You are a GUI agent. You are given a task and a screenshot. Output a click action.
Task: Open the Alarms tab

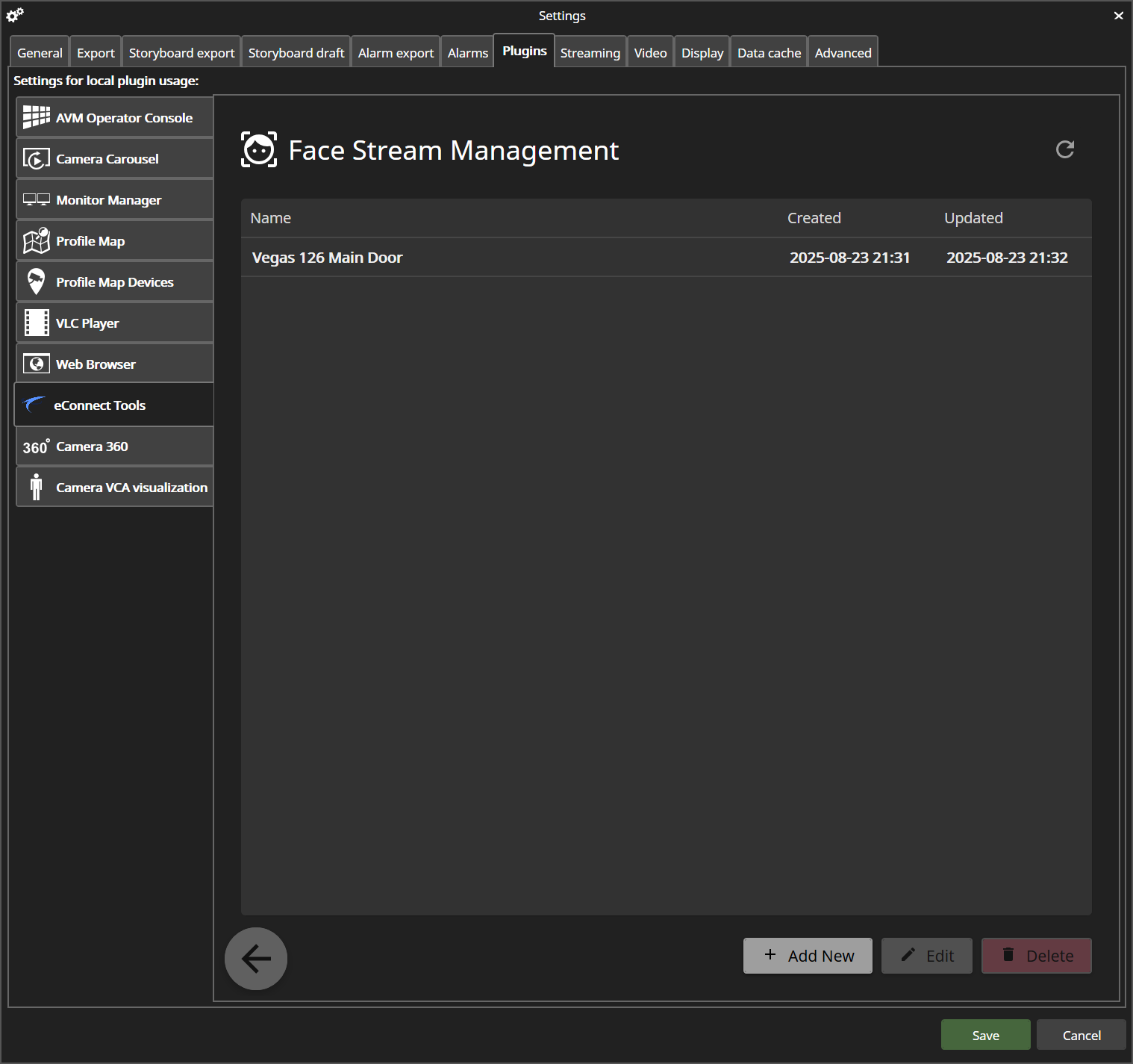click(467, 52)
